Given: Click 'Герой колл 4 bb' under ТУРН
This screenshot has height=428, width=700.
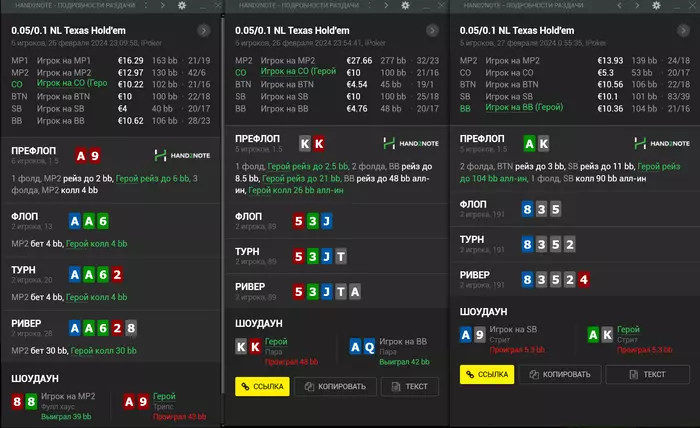Looking at the screenshot, I should (x=96, y=297).
